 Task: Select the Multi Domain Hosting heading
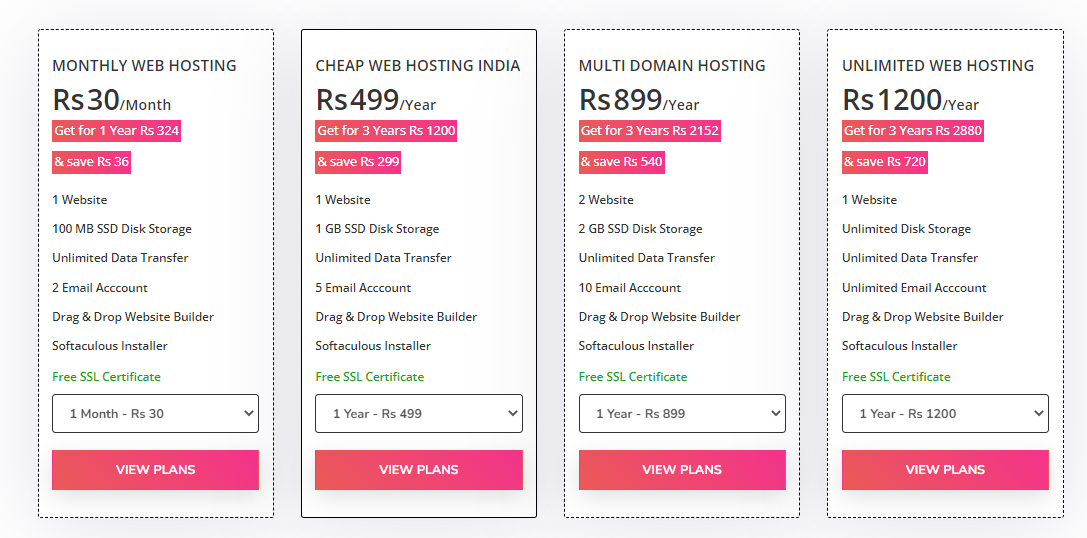tap(672, 66)
